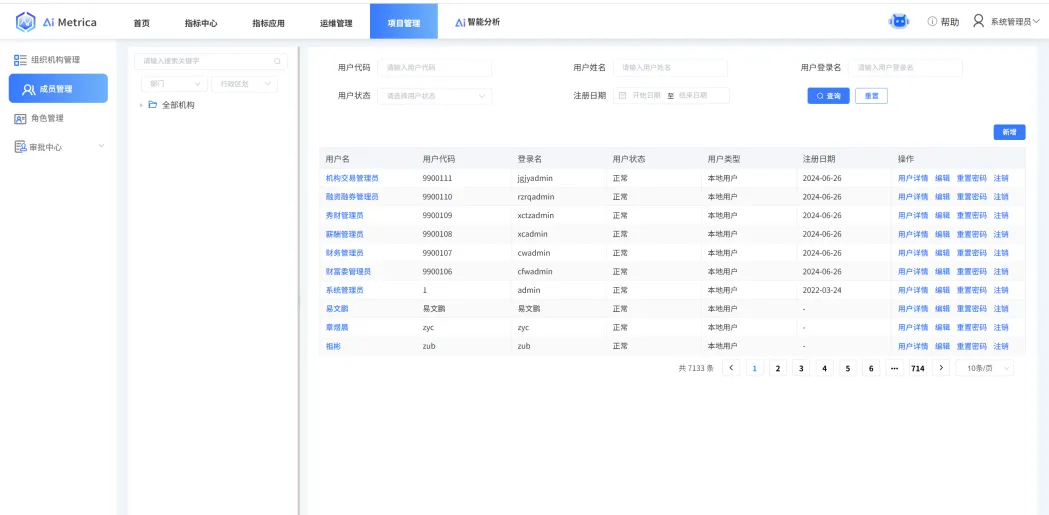Expand the 审批中心 sidebar chevron

(101, 147)
